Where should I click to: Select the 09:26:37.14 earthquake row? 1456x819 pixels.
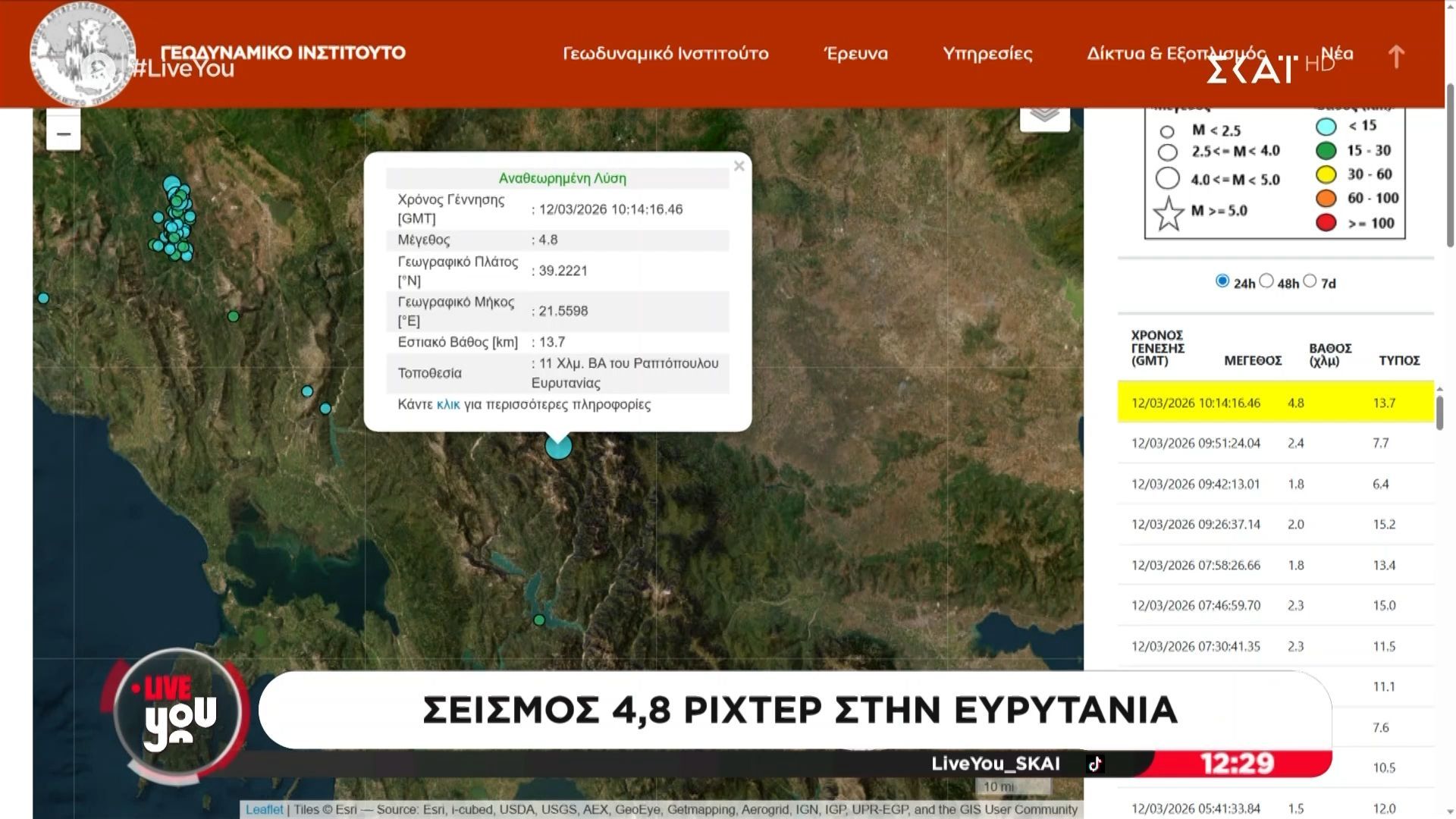(x=1276, y=524)
